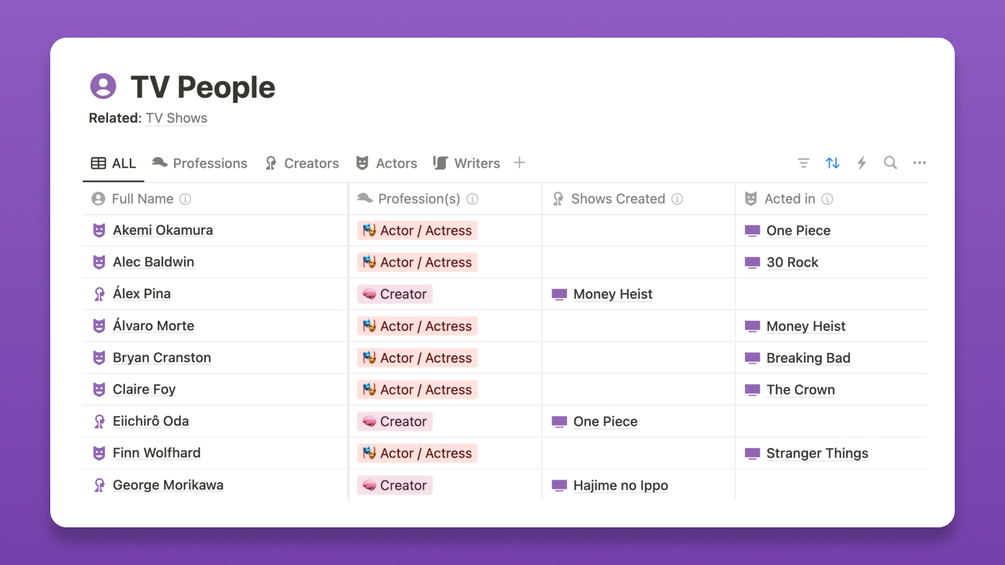The width and height of the screenshot is (1005, 565).
Task: Switch to the Writers tab
Action: (x=466, y=163)
